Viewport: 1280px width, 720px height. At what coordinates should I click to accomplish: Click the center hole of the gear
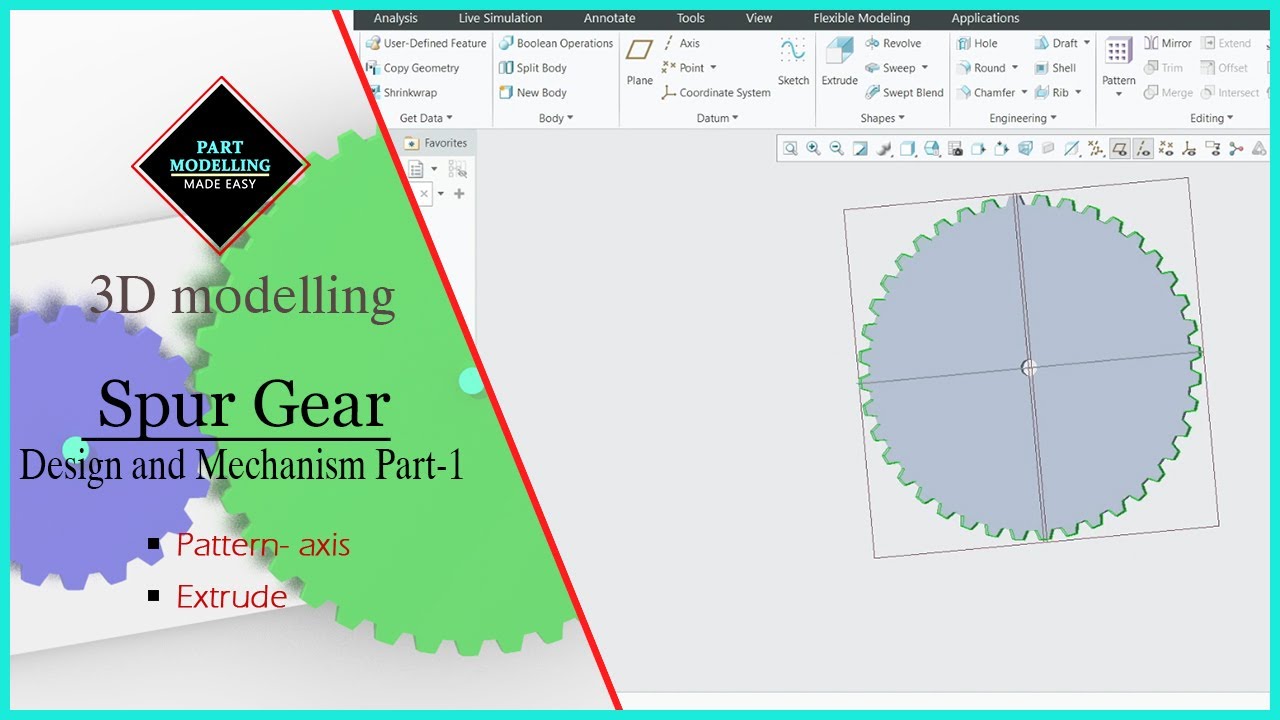(x=1029, y=368)
